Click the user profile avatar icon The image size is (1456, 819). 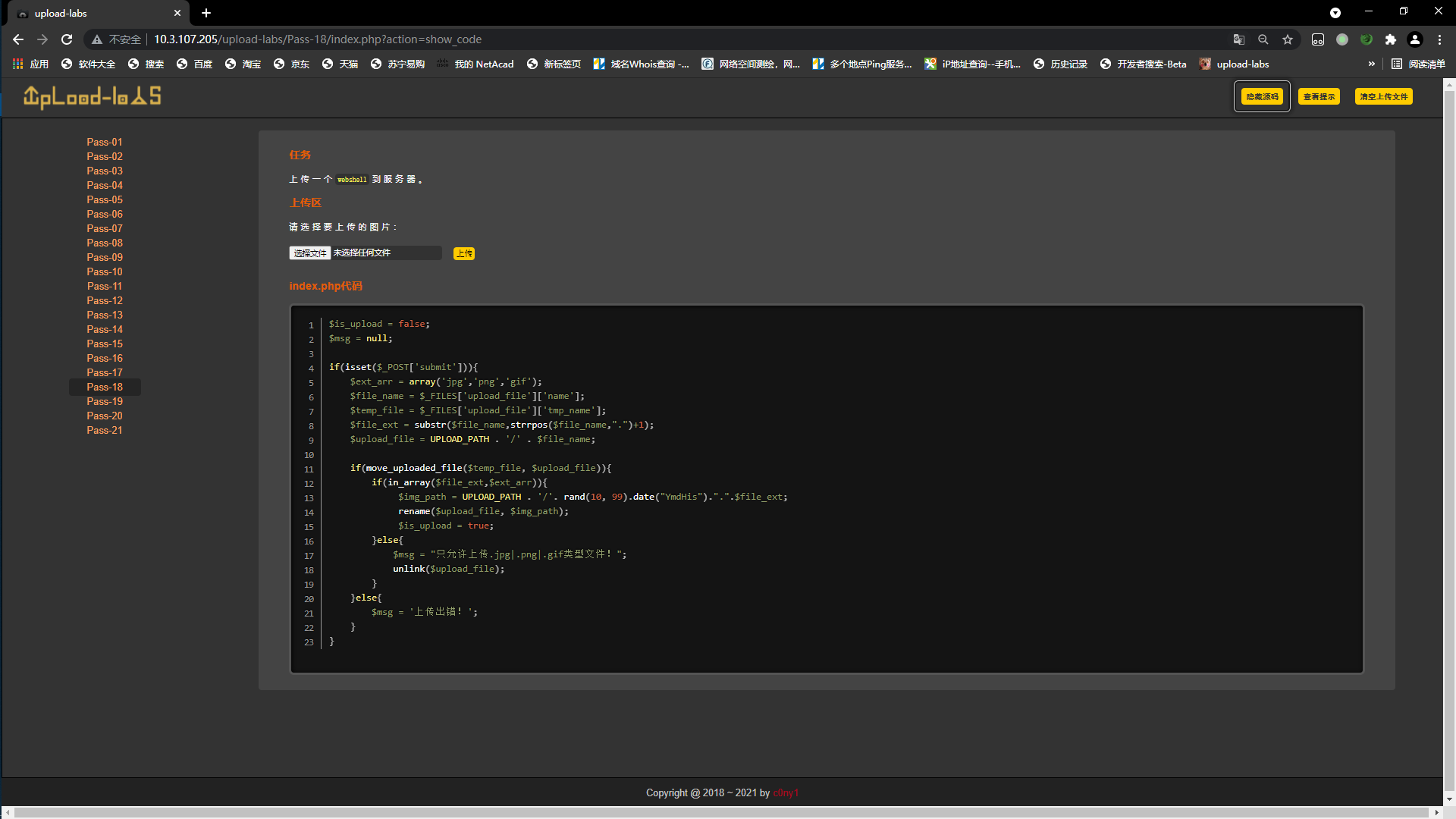pyautogui.click(x=1415, y=39)
